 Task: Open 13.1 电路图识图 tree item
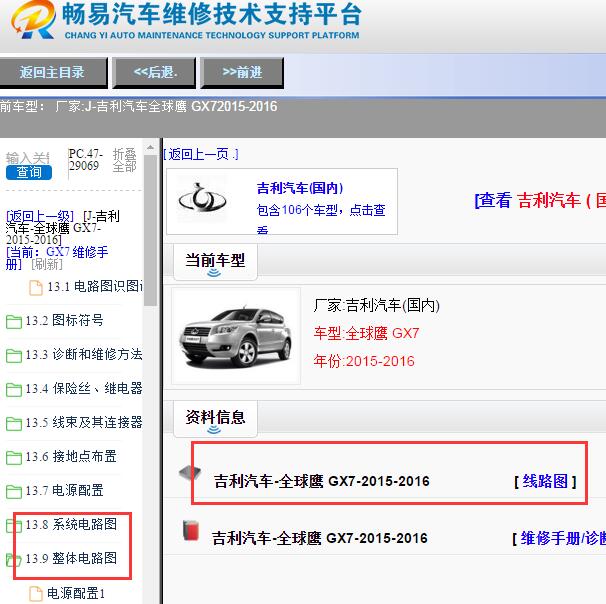pos(95,287)
